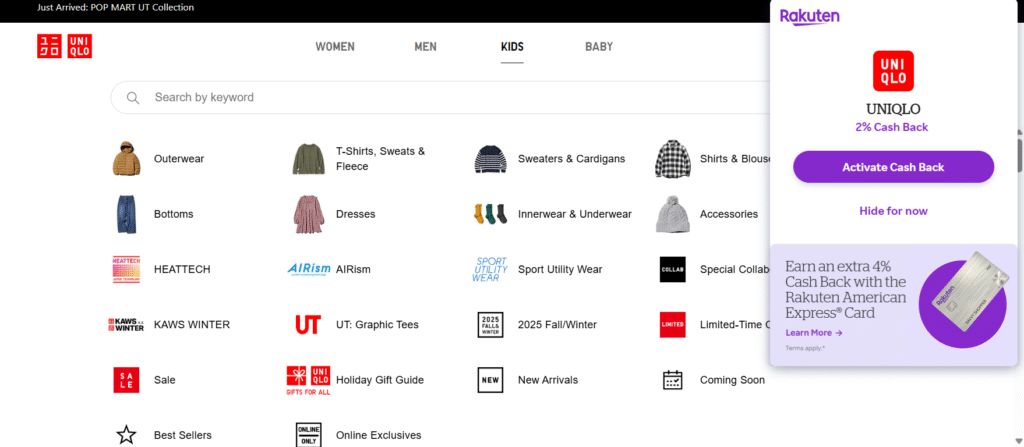Open the BABY tab
The image size is (1024, 447).
(x=599, y=47)
